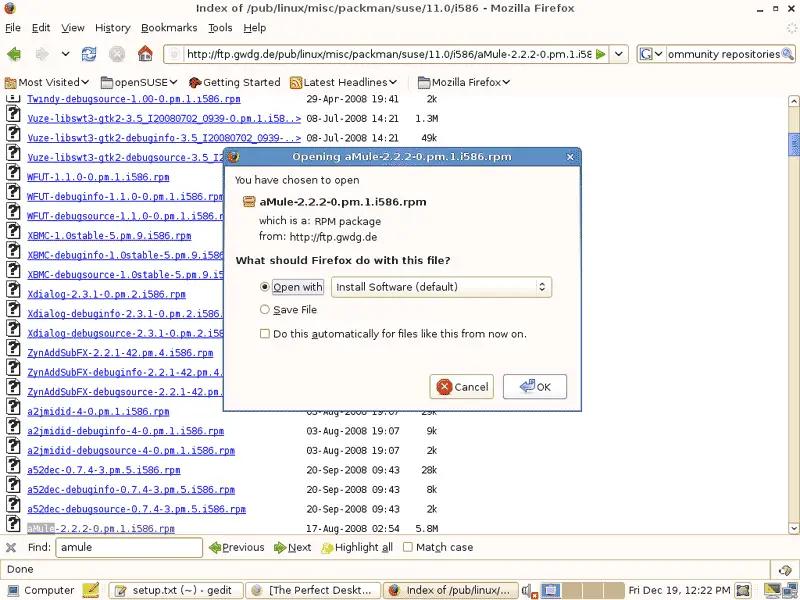Image resolution: width=800 pixels, height=600 pixels.
Task: Open the Computer menu in the panel
Action: click(x=42, y=590)
